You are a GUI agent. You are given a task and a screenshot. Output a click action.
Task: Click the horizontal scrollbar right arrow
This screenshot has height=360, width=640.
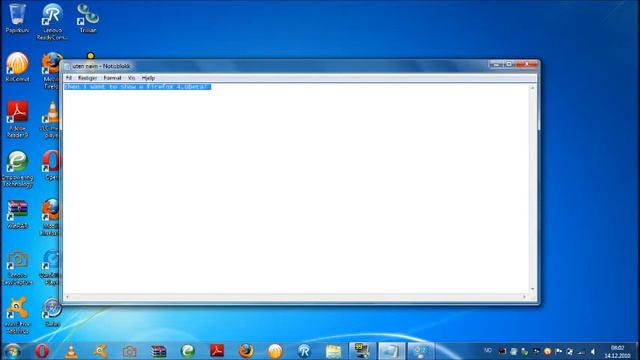[525, 297]
